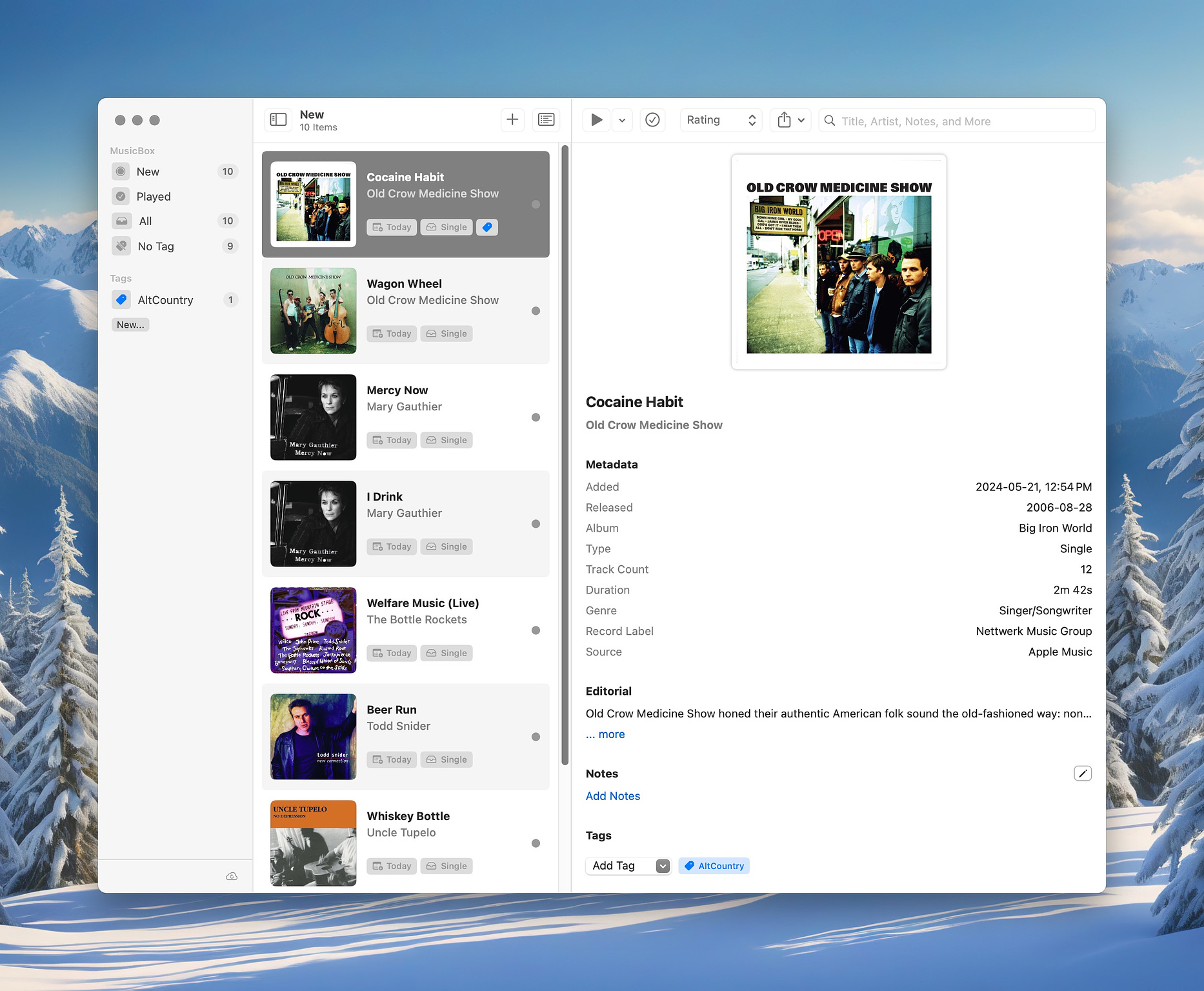Viewport: 1204px width, 991px height.
Task: Mark item as played checkmark button
Action: (652, 120)
